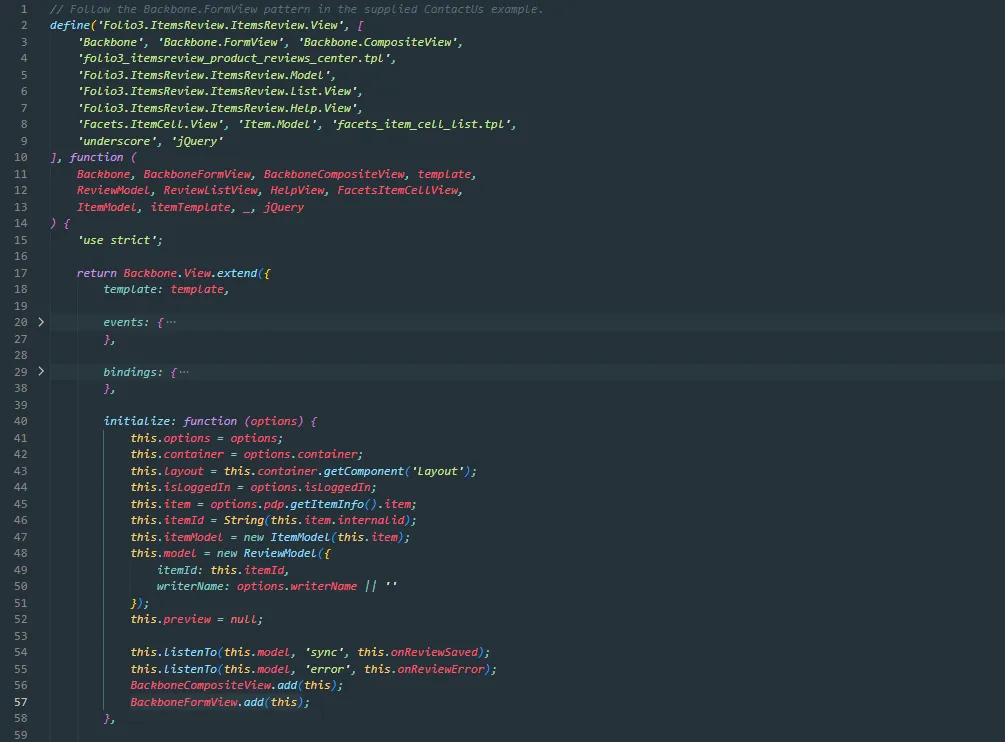Click the 'underscore' dependency string
The width and height of the screenshot is (1005, 742).
pos(117,141)
